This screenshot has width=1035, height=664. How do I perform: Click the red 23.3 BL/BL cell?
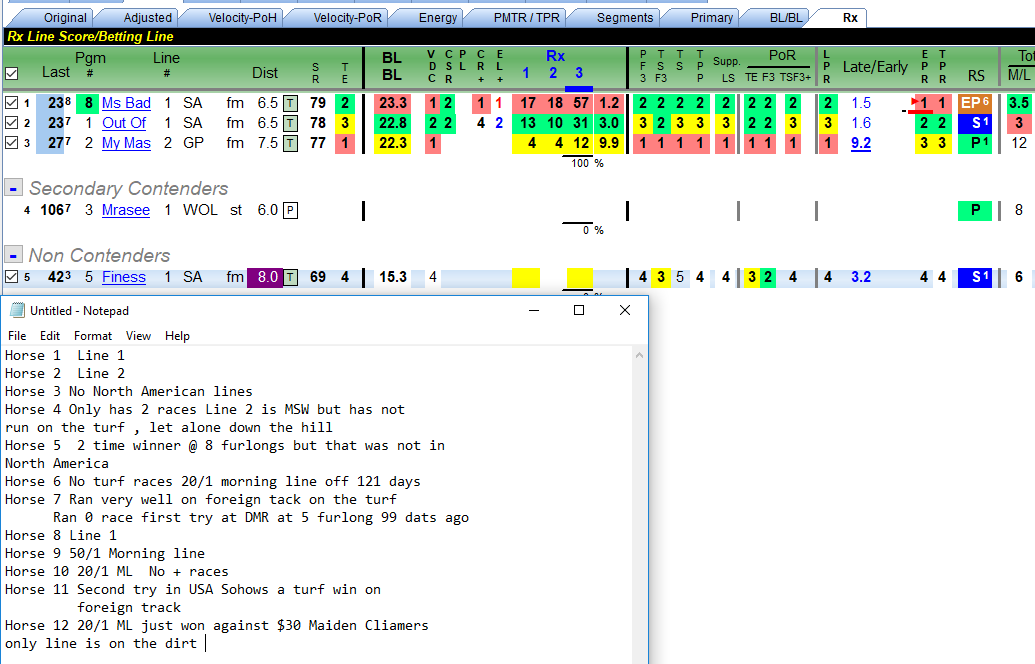(393, 103)
